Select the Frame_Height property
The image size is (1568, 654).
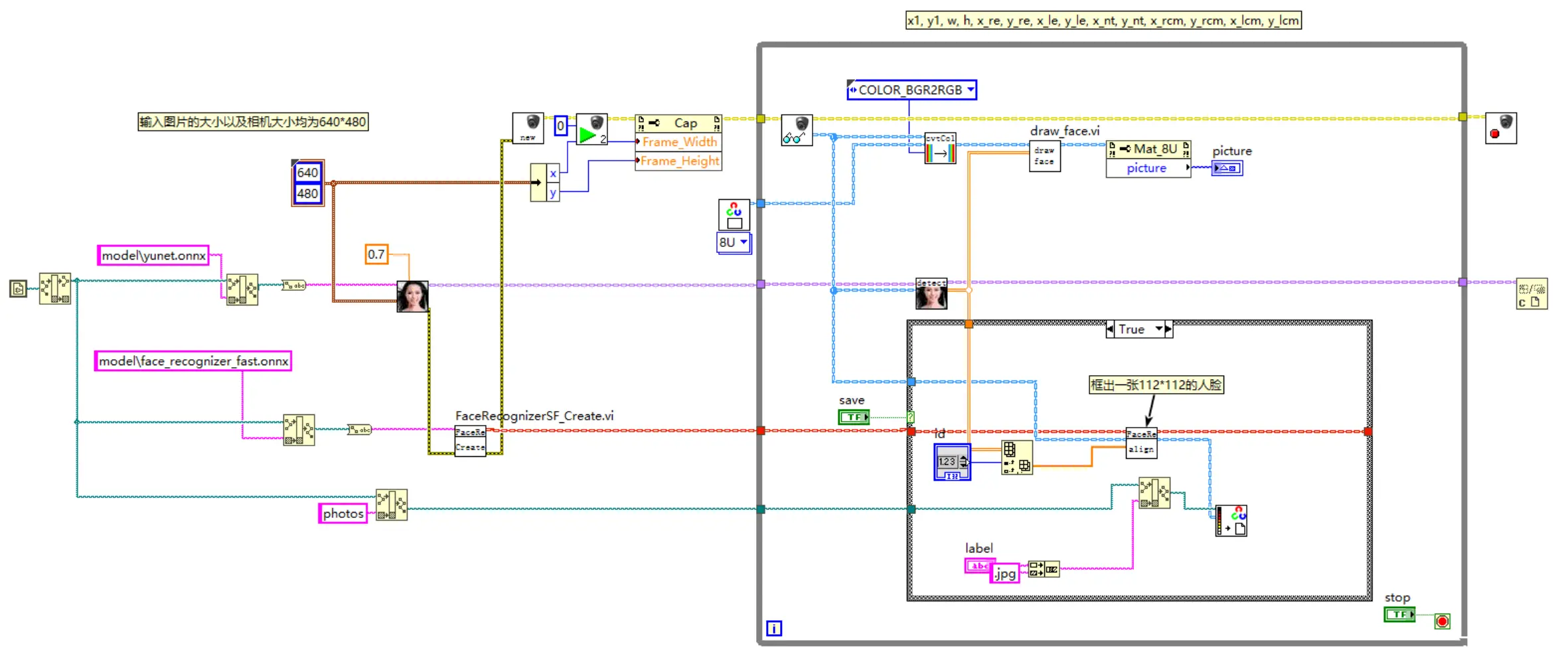tap(678, 161)
